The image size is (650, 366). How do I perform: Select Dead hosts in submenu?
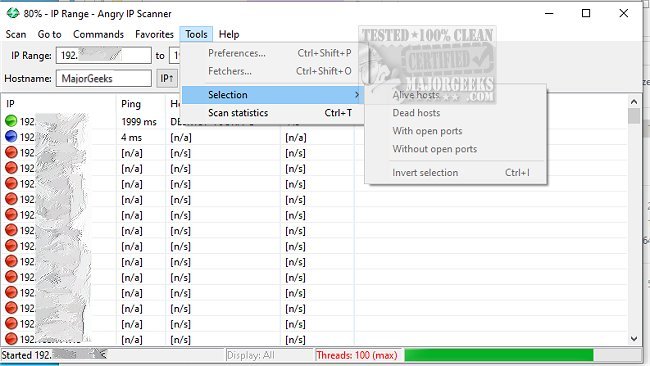(416, 113)
